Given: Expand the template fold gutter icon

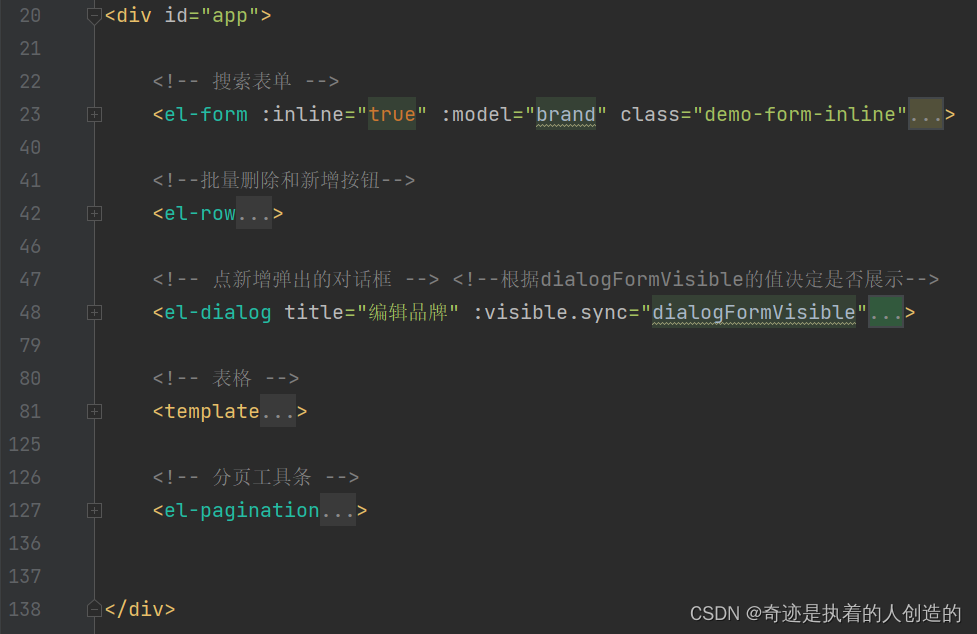Looking at the screenshot, I should [x=94, y=412].
